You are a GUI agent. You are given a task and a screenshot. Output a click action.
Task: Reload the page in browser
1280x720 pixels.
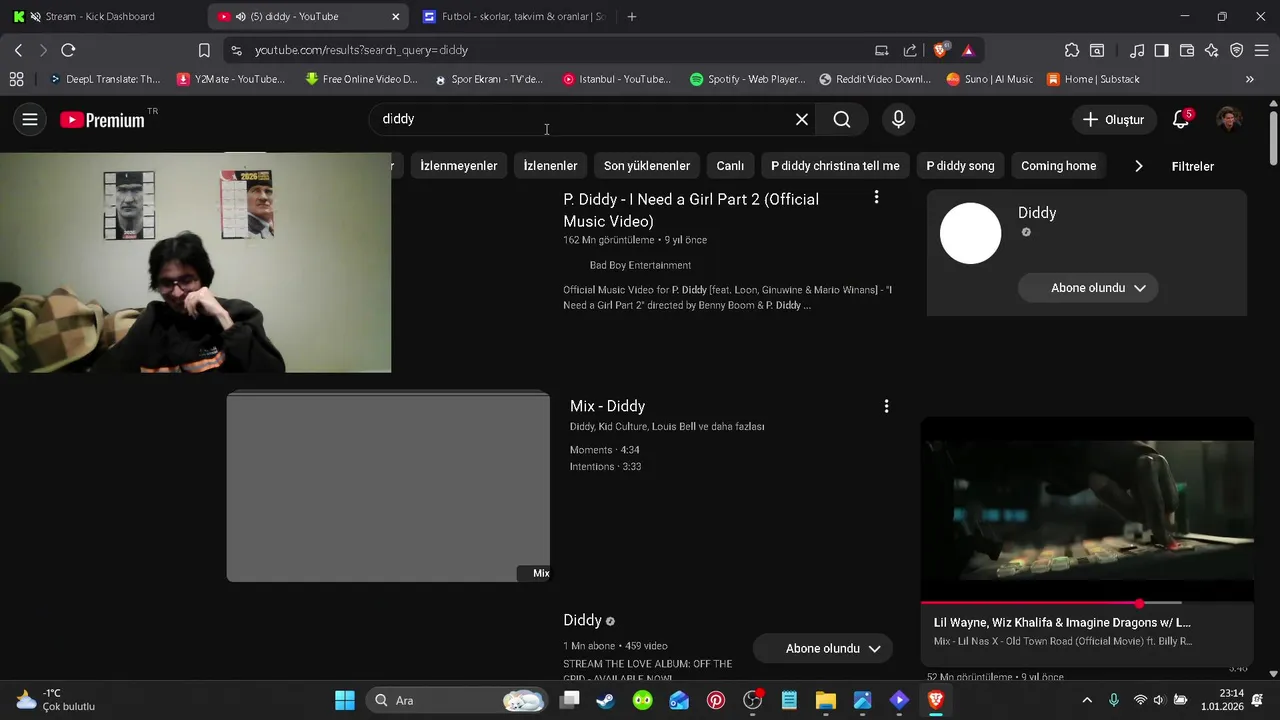(68, 50)
